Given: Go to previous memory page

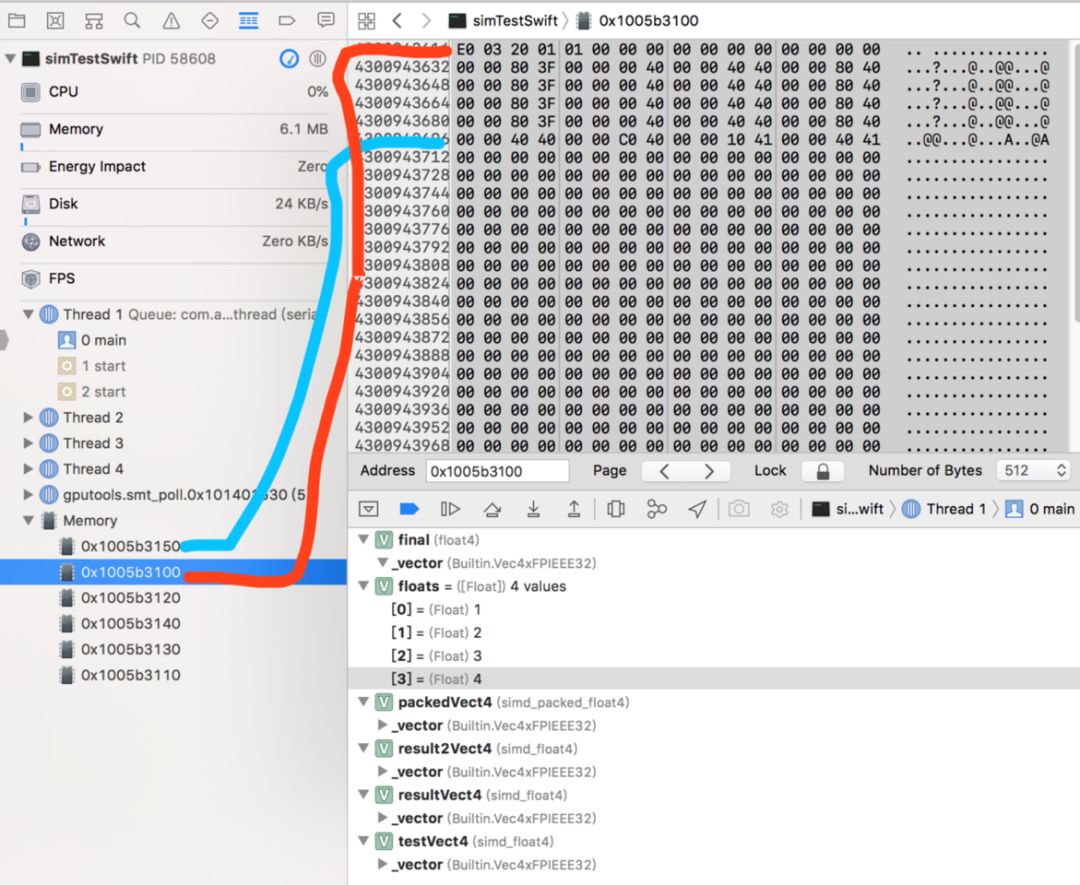Looking at the screenshot, I should tap(664, 471).
